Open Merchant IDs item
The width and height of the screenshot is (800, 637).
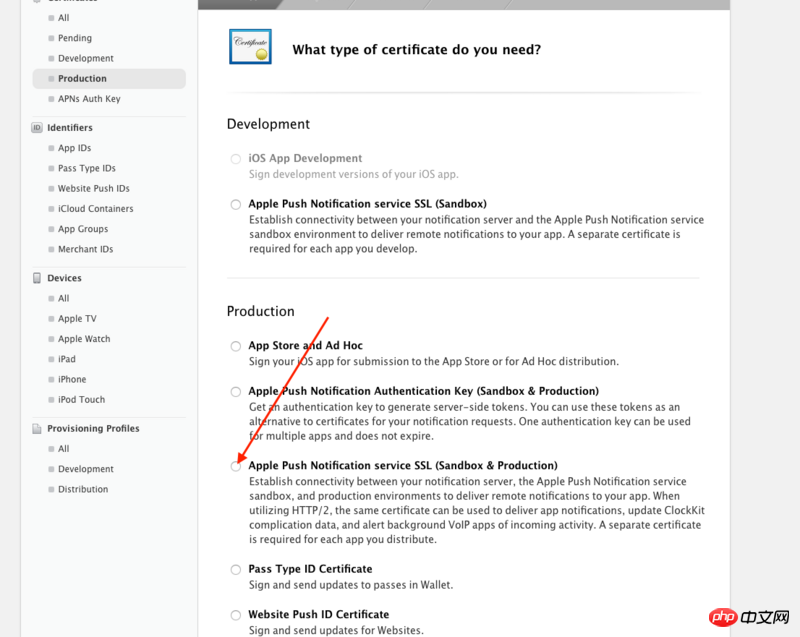[x=86, y=249]
